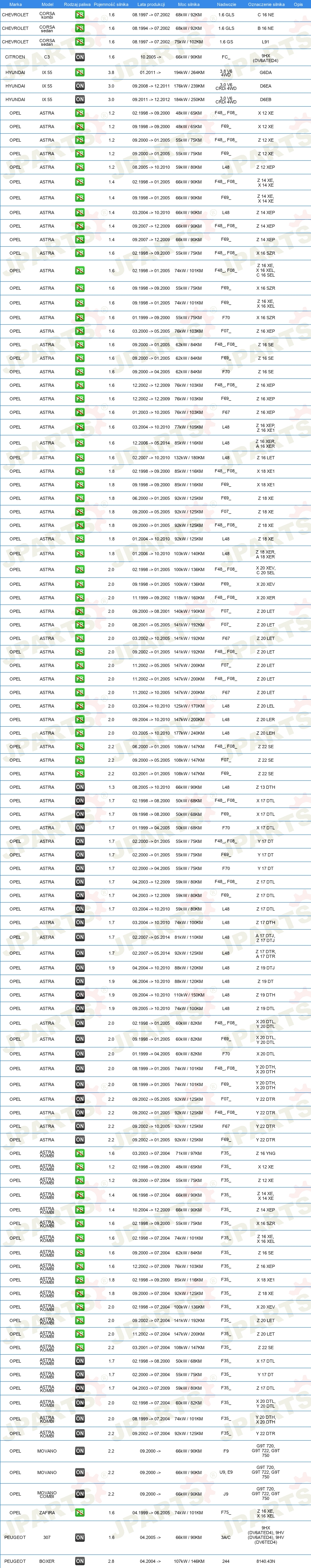Click diesel ON icon in Hyundai D6EA row

point(80,86)
